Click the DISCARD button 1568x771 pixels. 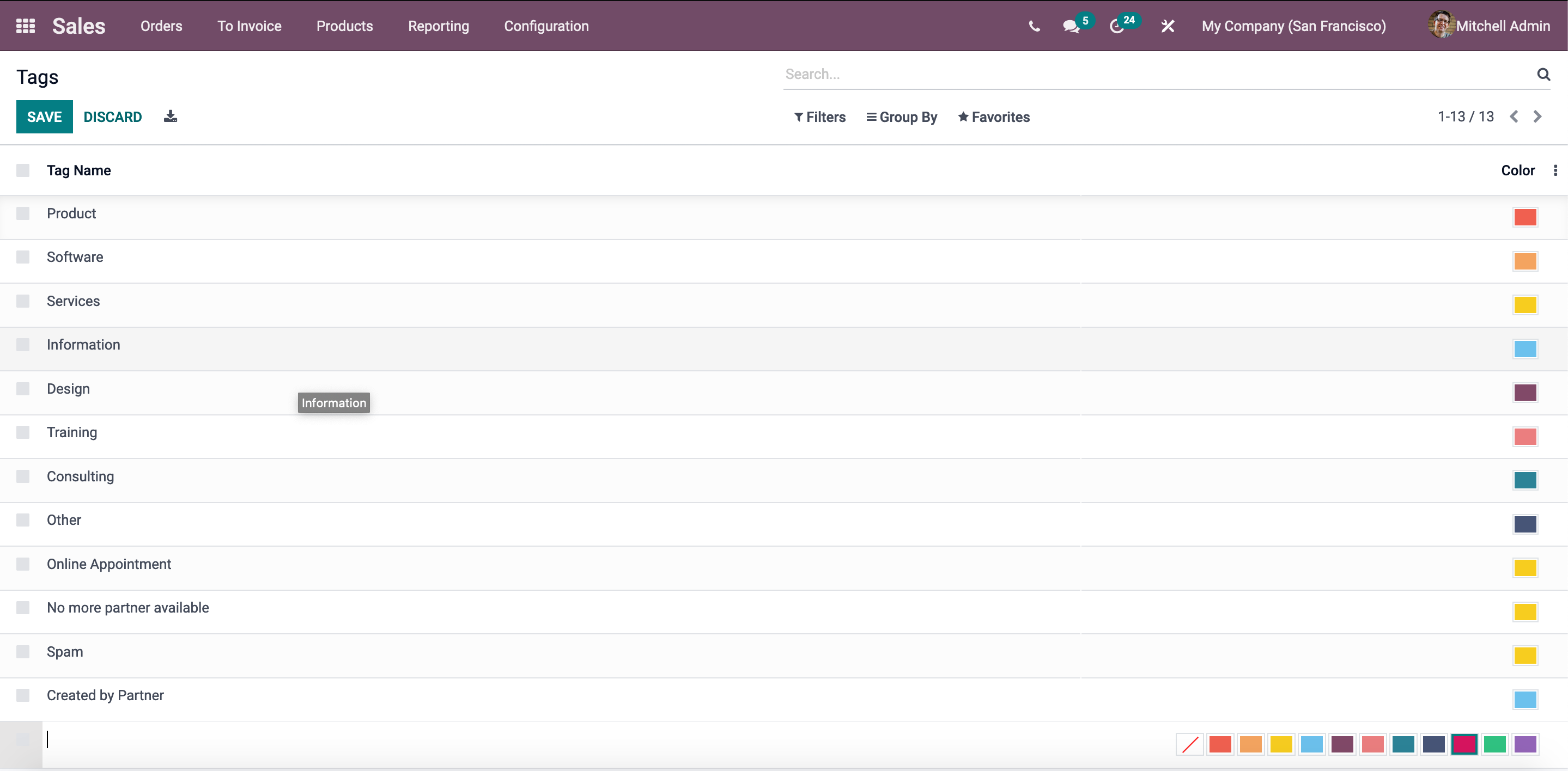[113, 117]
